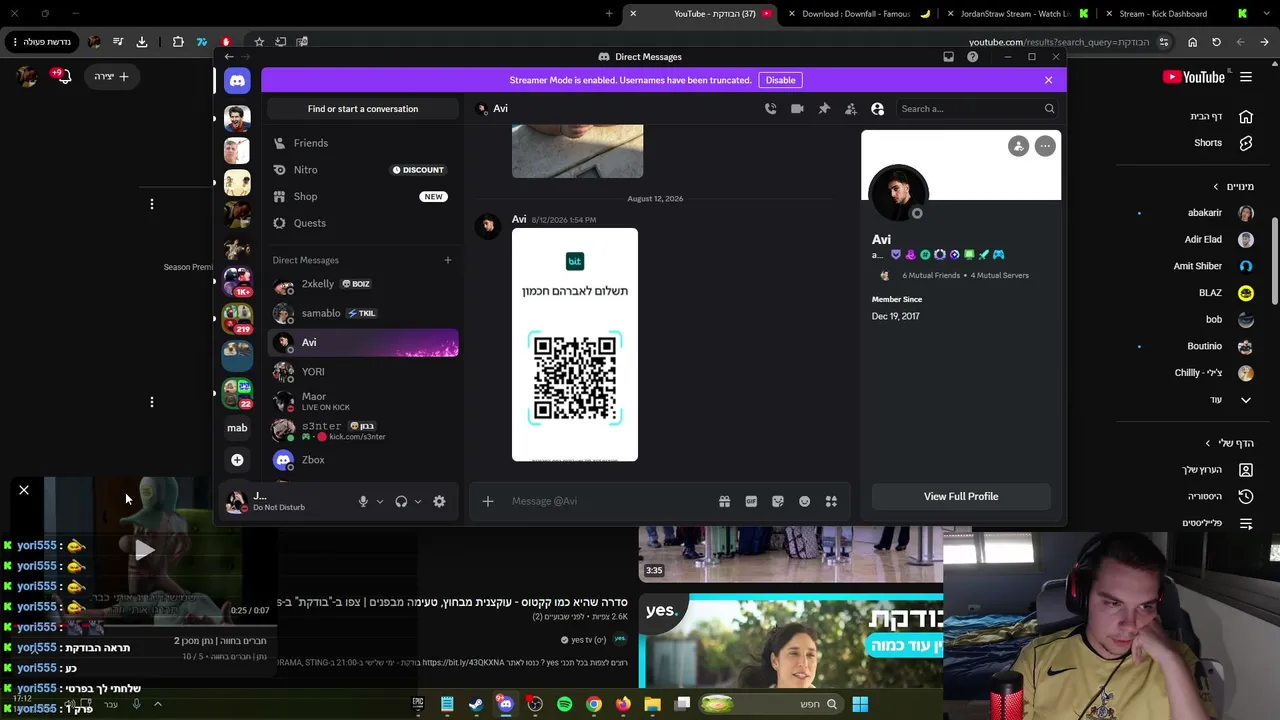Start a video call in Discord
The width and height of the screenshot is (1280, 720).
[797, 109]
